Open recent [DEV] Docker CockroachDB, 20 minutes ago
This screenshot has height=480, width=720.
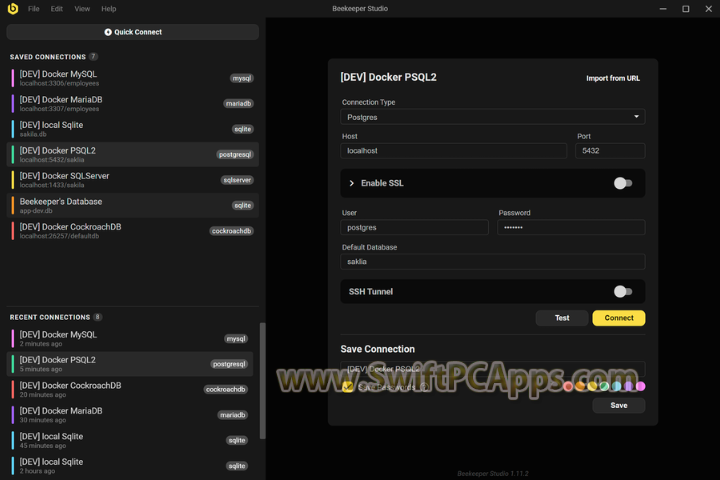point(130,390)
